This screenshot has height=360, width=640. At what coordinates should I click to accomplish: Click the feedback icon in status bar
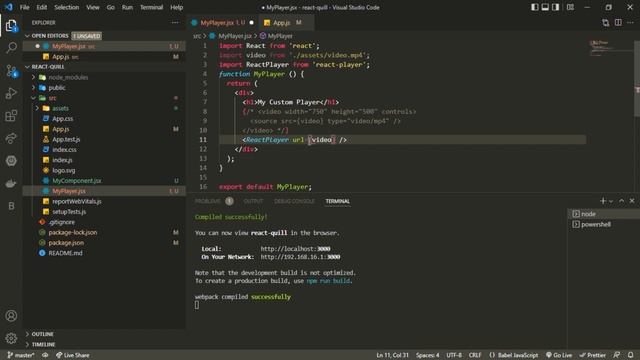pyautogui.click(x=617, y=355)
